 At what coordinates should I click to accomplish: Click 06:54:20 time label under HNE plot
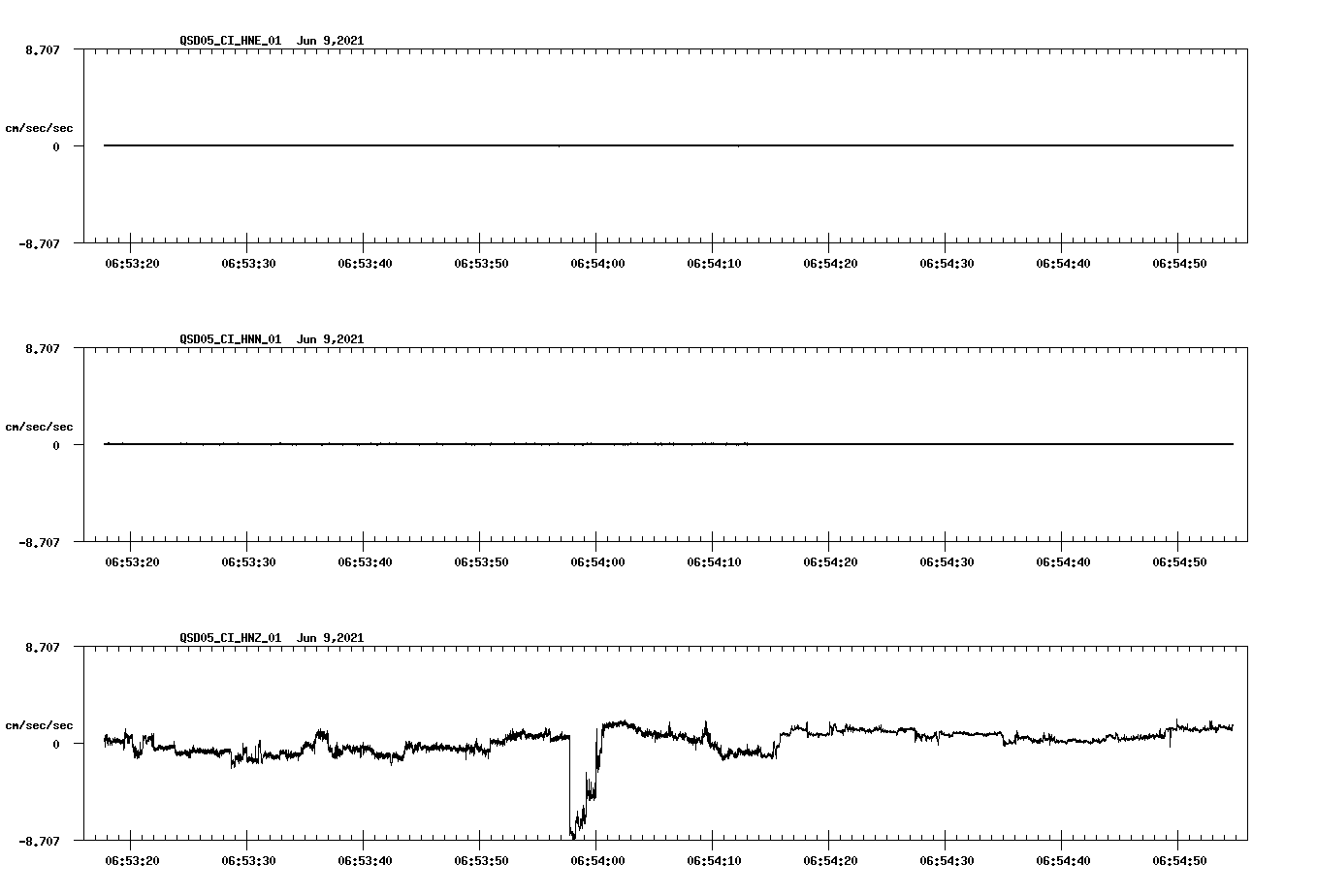(x=830, y=263)
